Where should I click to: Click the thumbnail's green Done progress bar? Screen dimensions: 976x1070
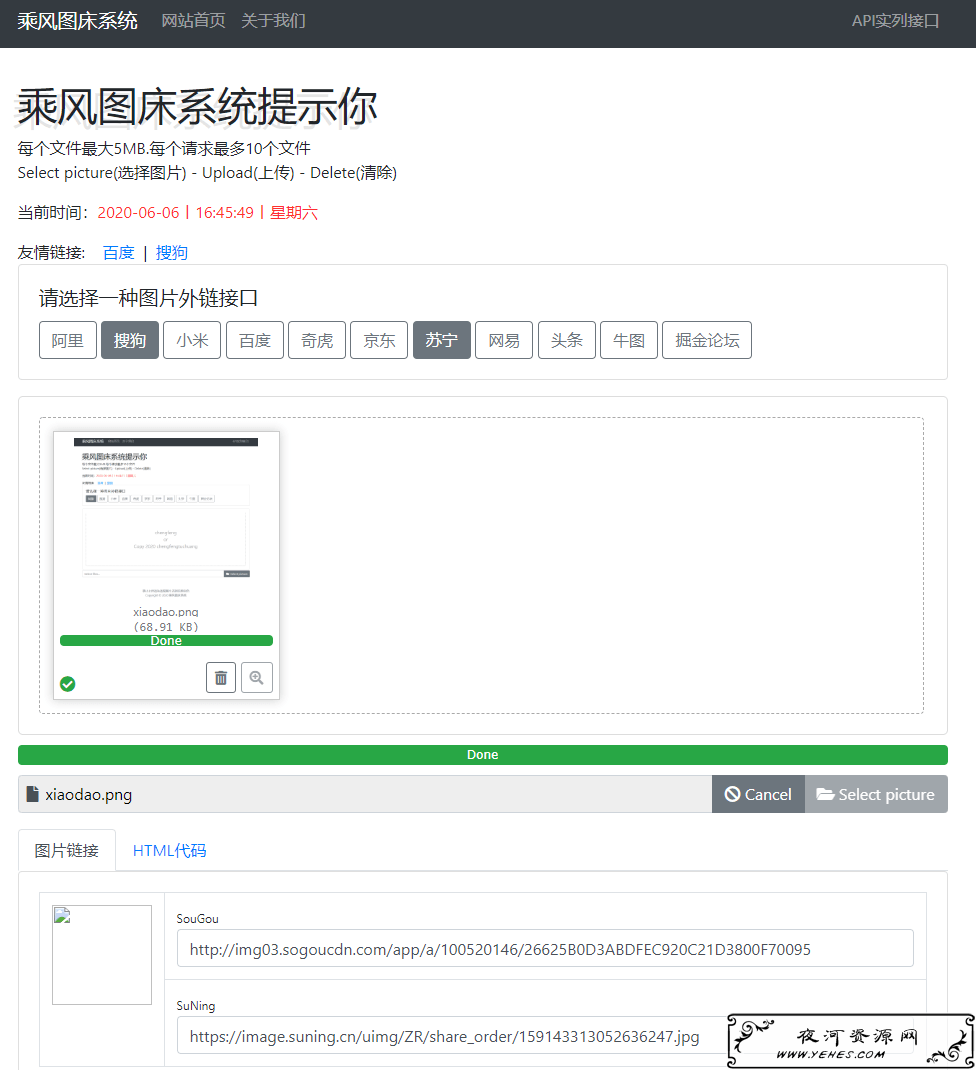pos(167,641)
